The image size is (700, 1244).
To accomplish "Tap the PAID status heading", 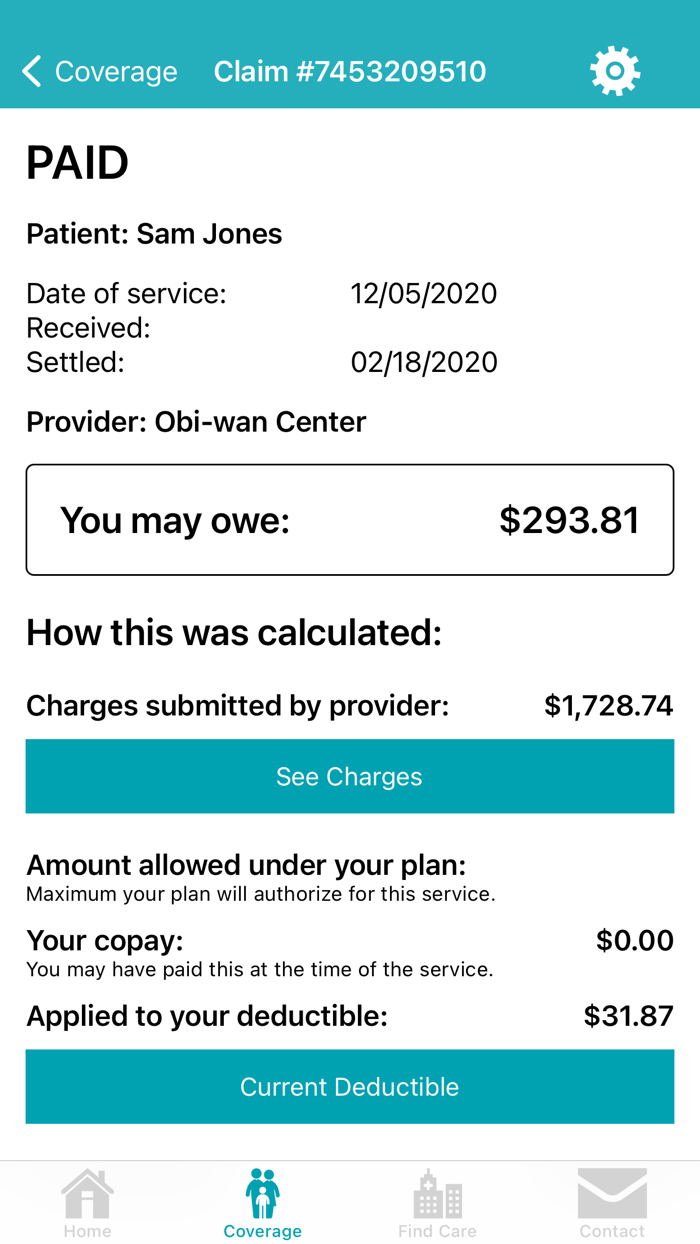I will [x=77, y=163].
